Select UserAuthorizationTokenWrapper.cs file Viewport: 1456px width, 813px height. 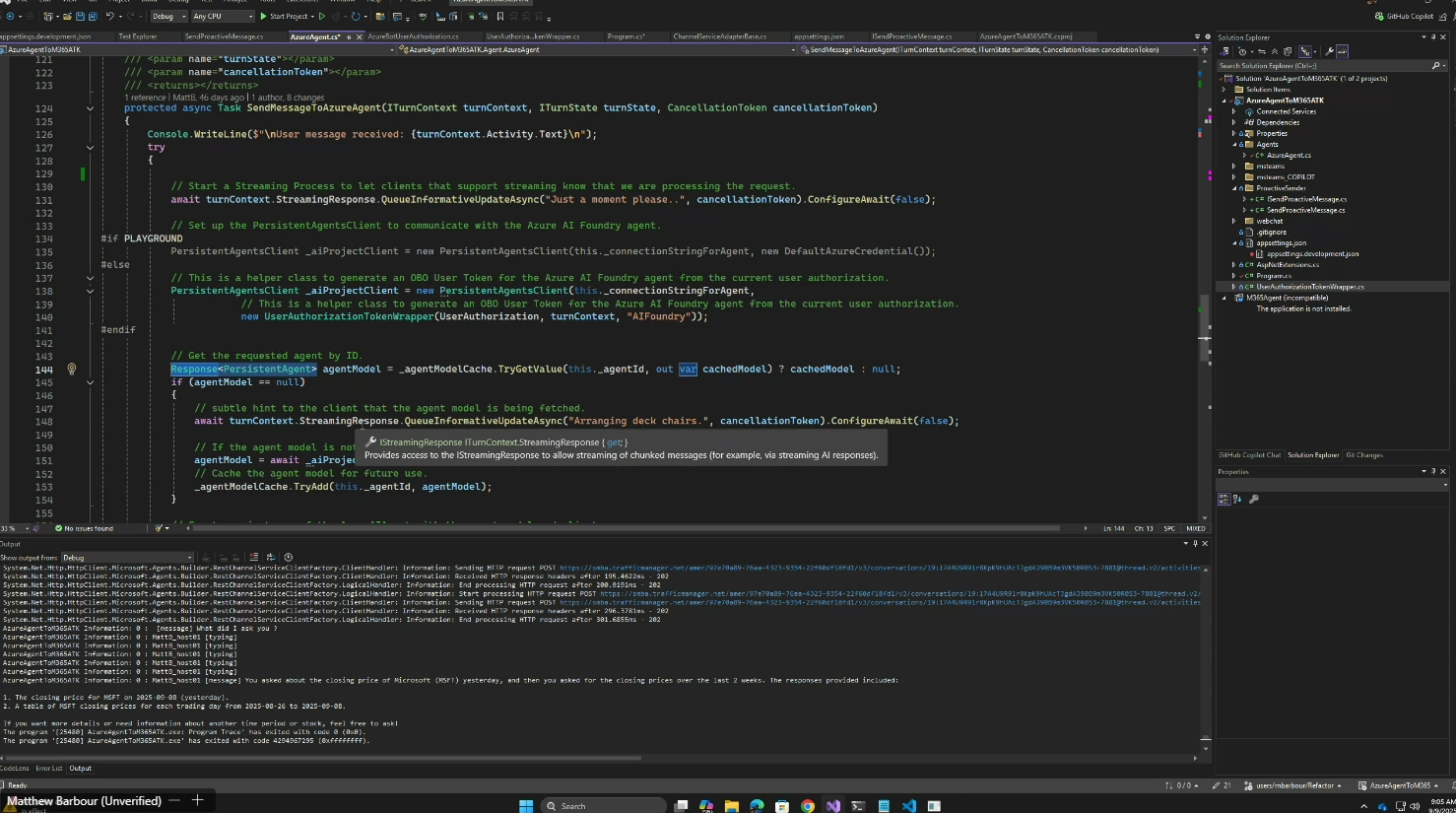click(x=1310, y=287)
